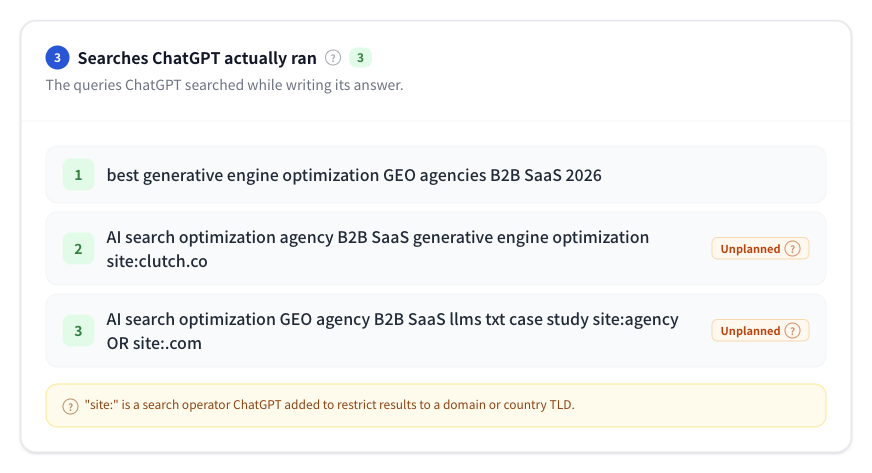Click subtitle 'The queries ChatGPT searched while writing'

coord(224,85)
